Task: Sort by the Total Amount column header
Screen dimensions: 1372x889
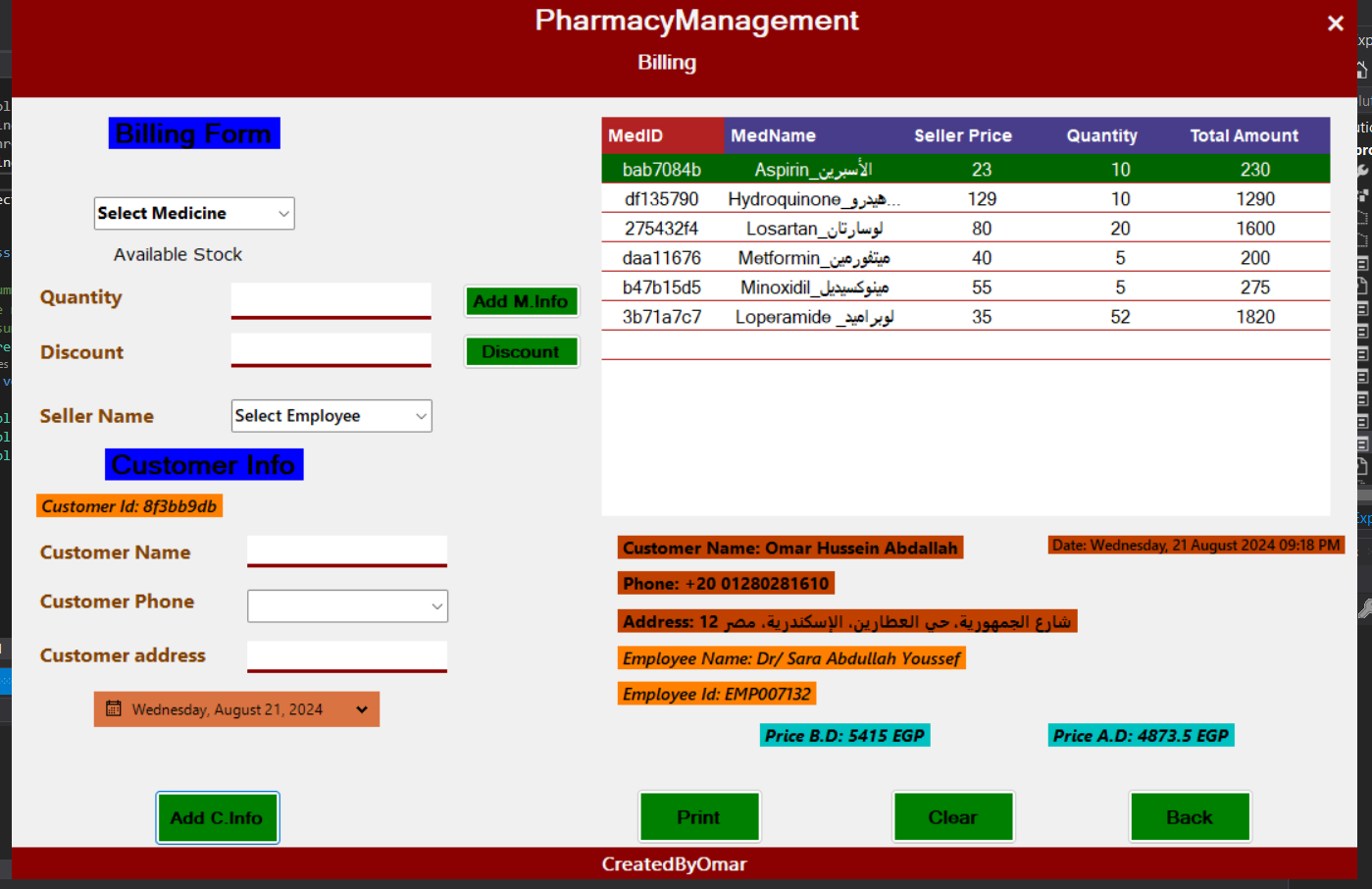Action: click(1244, 135)
